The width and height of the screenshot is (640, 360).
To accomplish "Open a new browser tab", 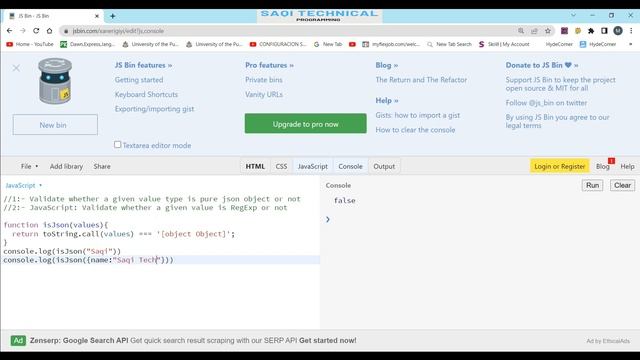I will tap(113, 16).
